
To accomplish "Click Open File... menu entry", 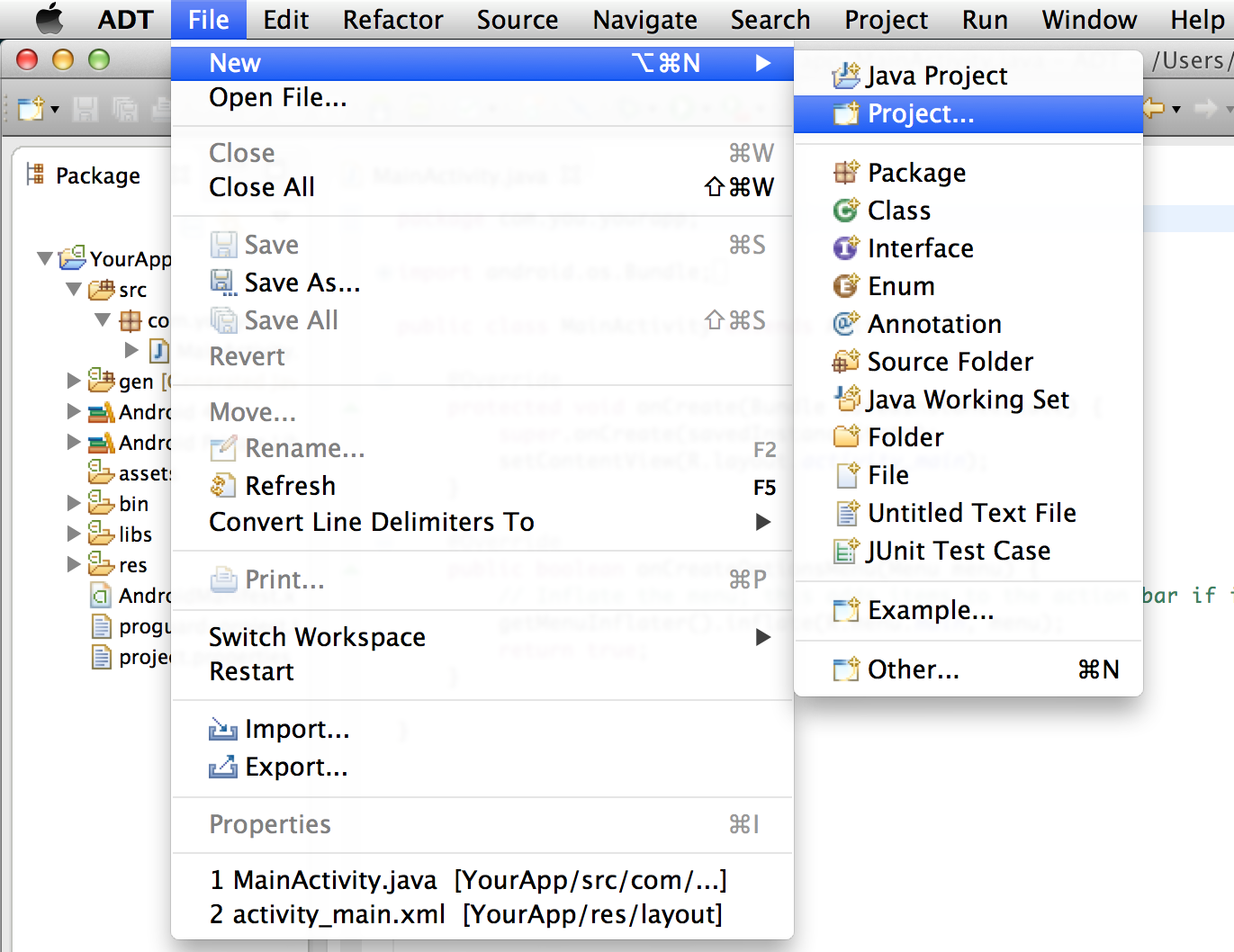I will (x=482, y=97).
